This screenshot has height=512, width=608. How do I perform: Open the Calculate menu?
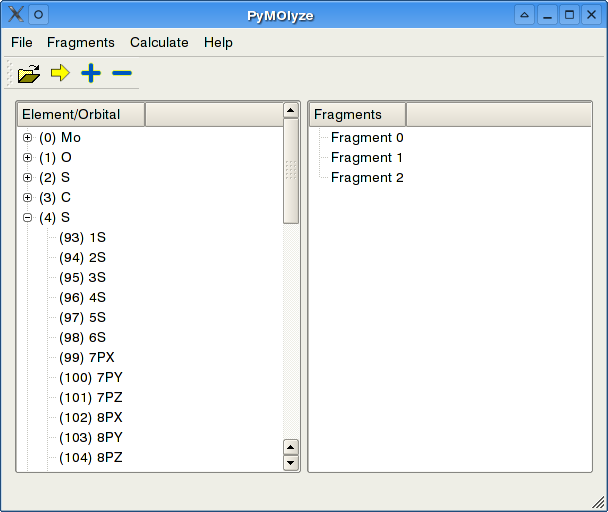click(159, 42)
